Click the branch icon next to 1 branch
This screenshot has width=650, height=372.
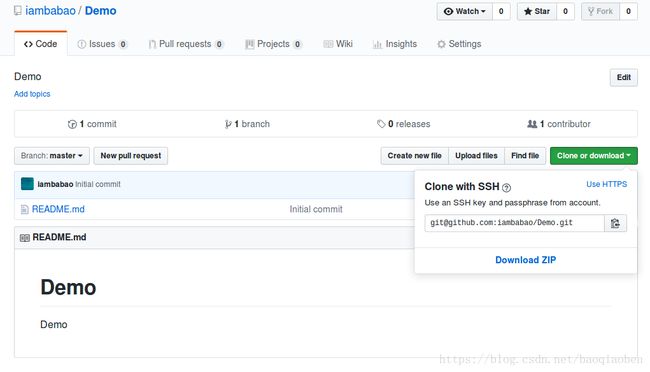(228, 124)
